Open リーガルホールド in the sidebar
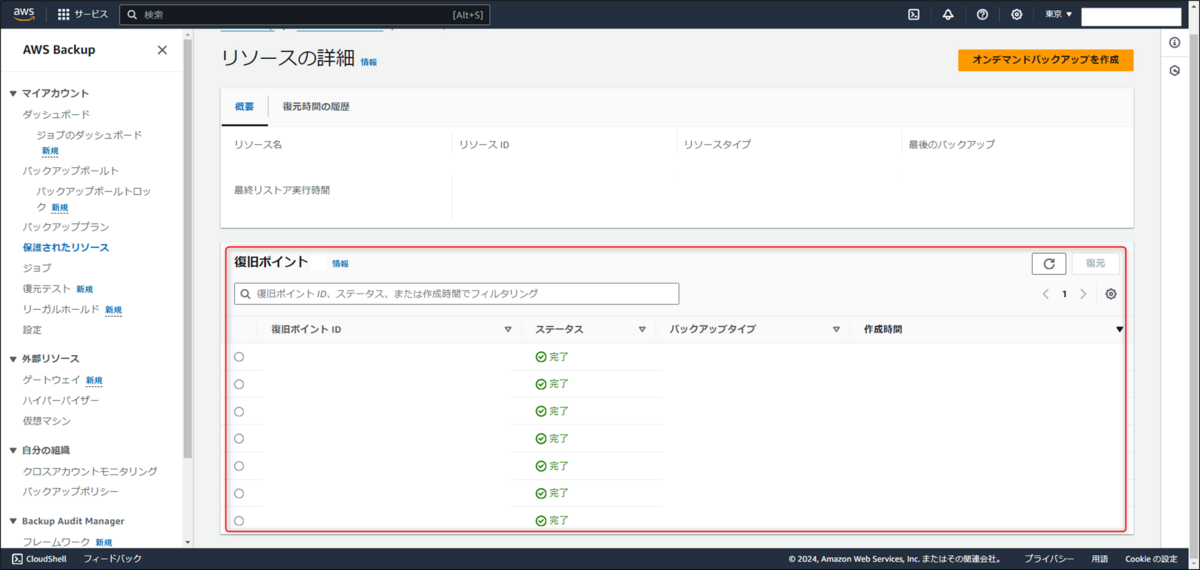Viewport: 1200px width, 570px height. 61,310
